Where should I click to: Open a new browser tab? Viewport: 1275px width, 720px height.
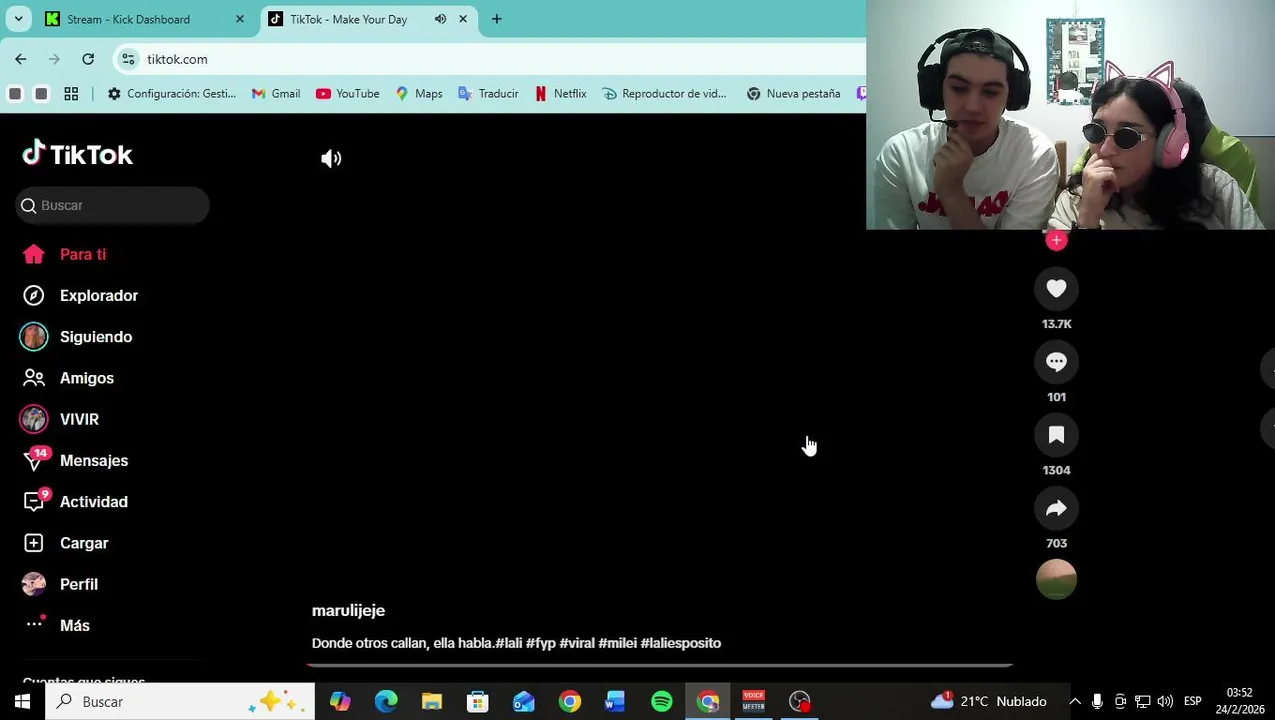(x=496, y=19)
